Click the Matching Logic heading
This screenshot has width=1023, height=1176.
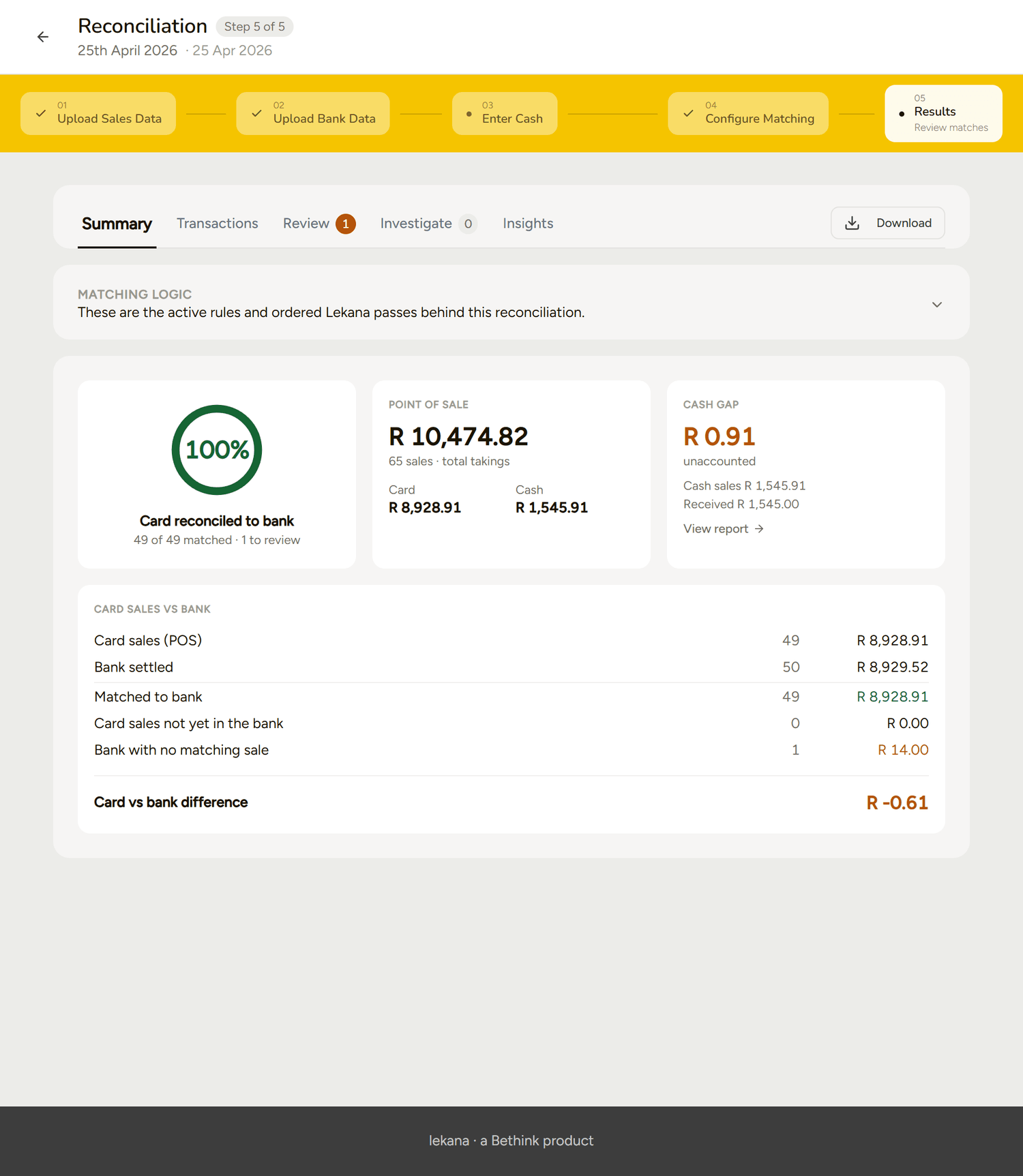[x=134, y=295]
